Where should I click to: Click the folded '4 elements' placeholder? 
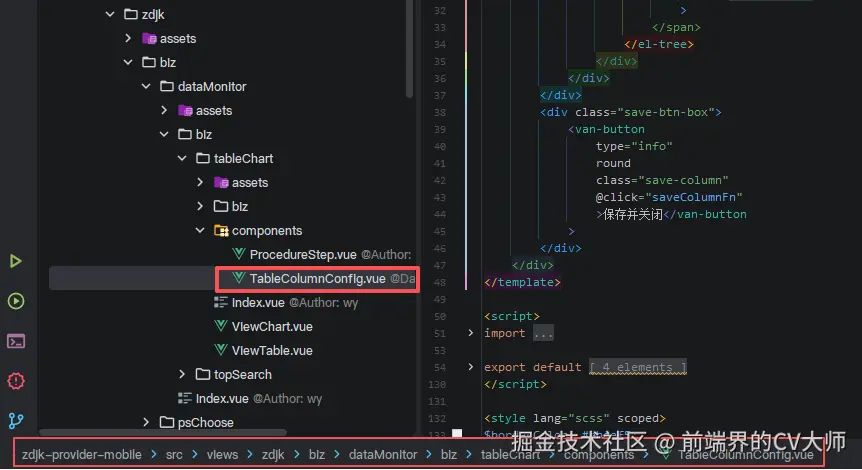pos(638,367)
